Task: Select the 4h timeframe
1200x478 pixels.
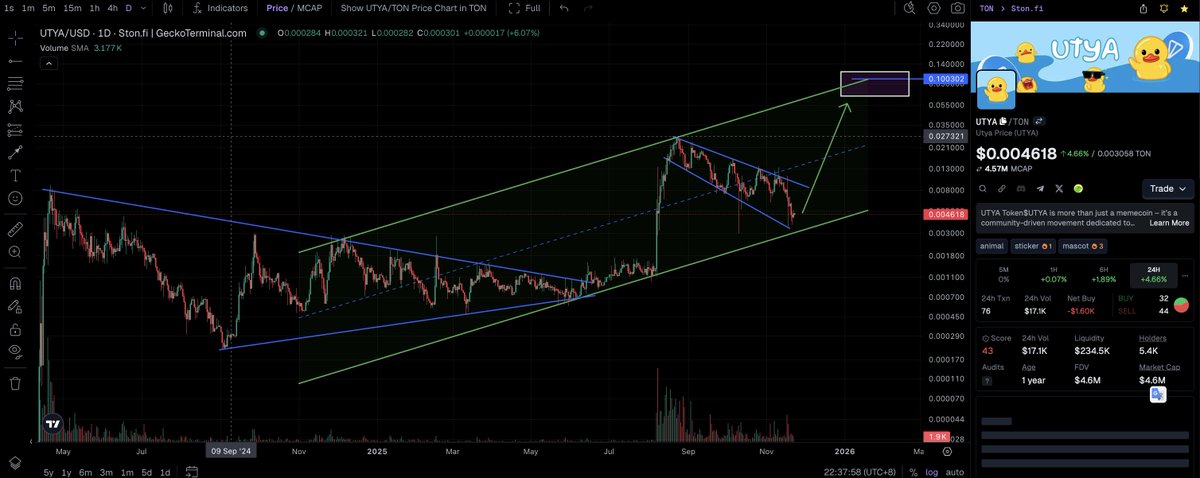Action: (112, 8)
